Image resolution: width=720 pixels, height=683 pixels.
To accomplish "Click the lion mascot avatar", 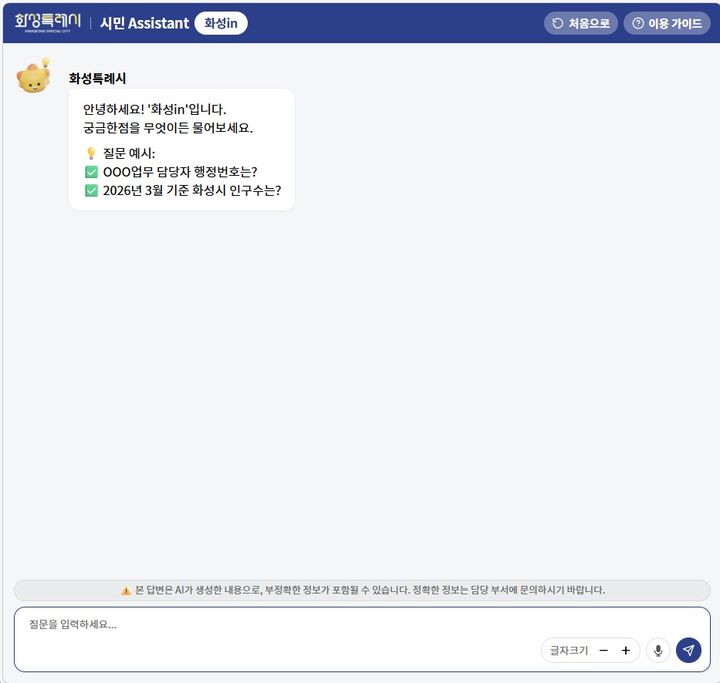I will click(x=34, y=76).
